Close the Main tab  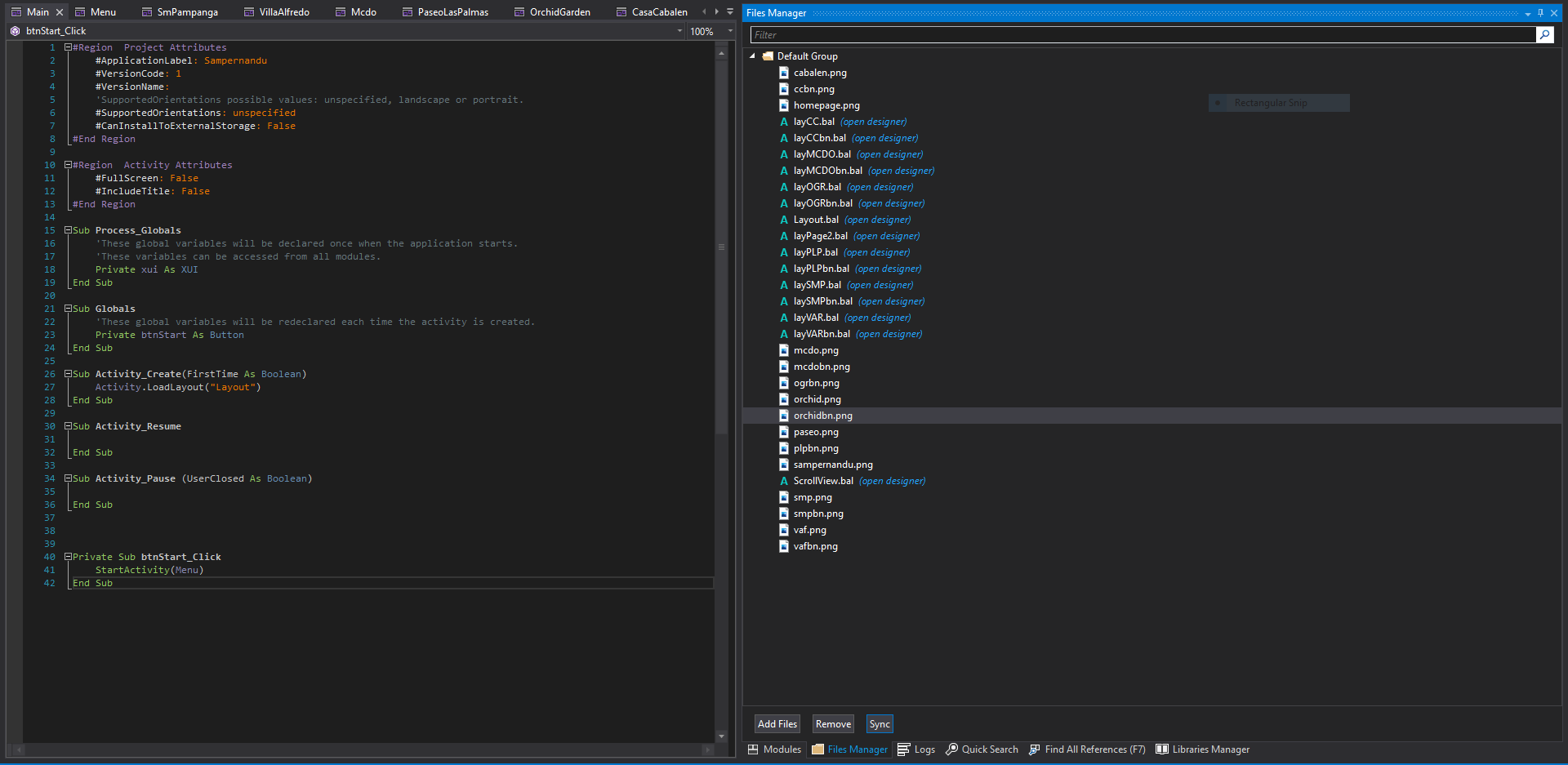60,12
